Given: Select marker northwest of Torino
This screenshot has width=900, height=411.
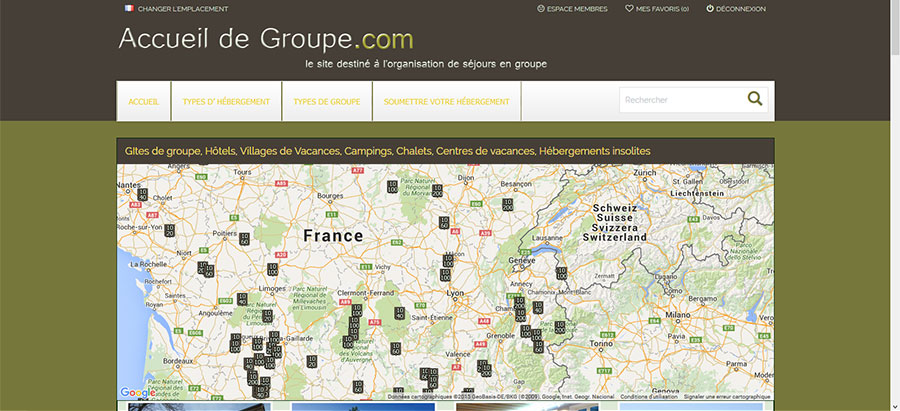Looking at the screenshot, I should tap(560, 328).
